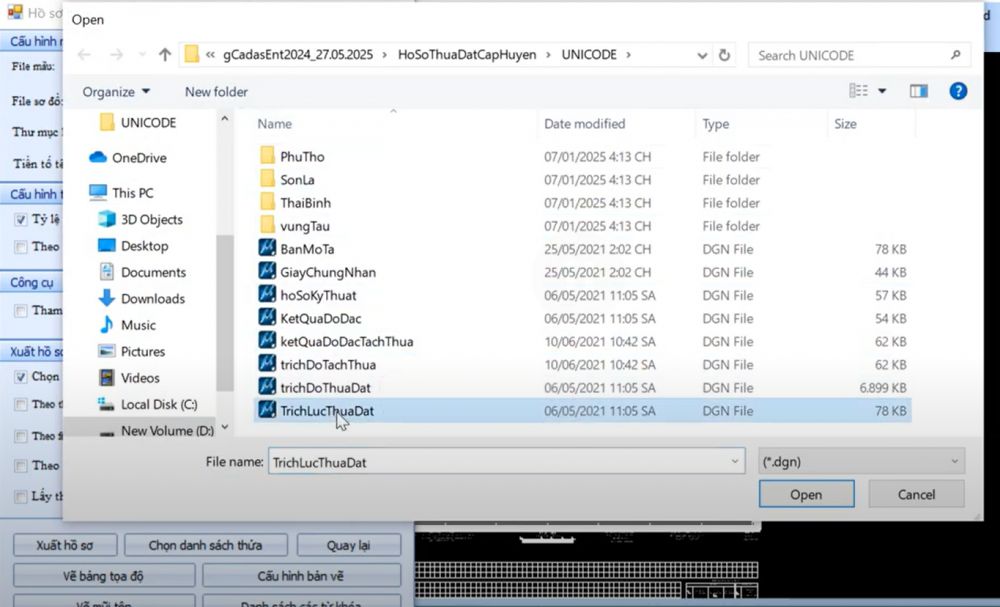Image resolution: width=1000 pixels, height=607 pixels.
Task: Click the refresh icon in address bar
Action: (x=724, y=55)
